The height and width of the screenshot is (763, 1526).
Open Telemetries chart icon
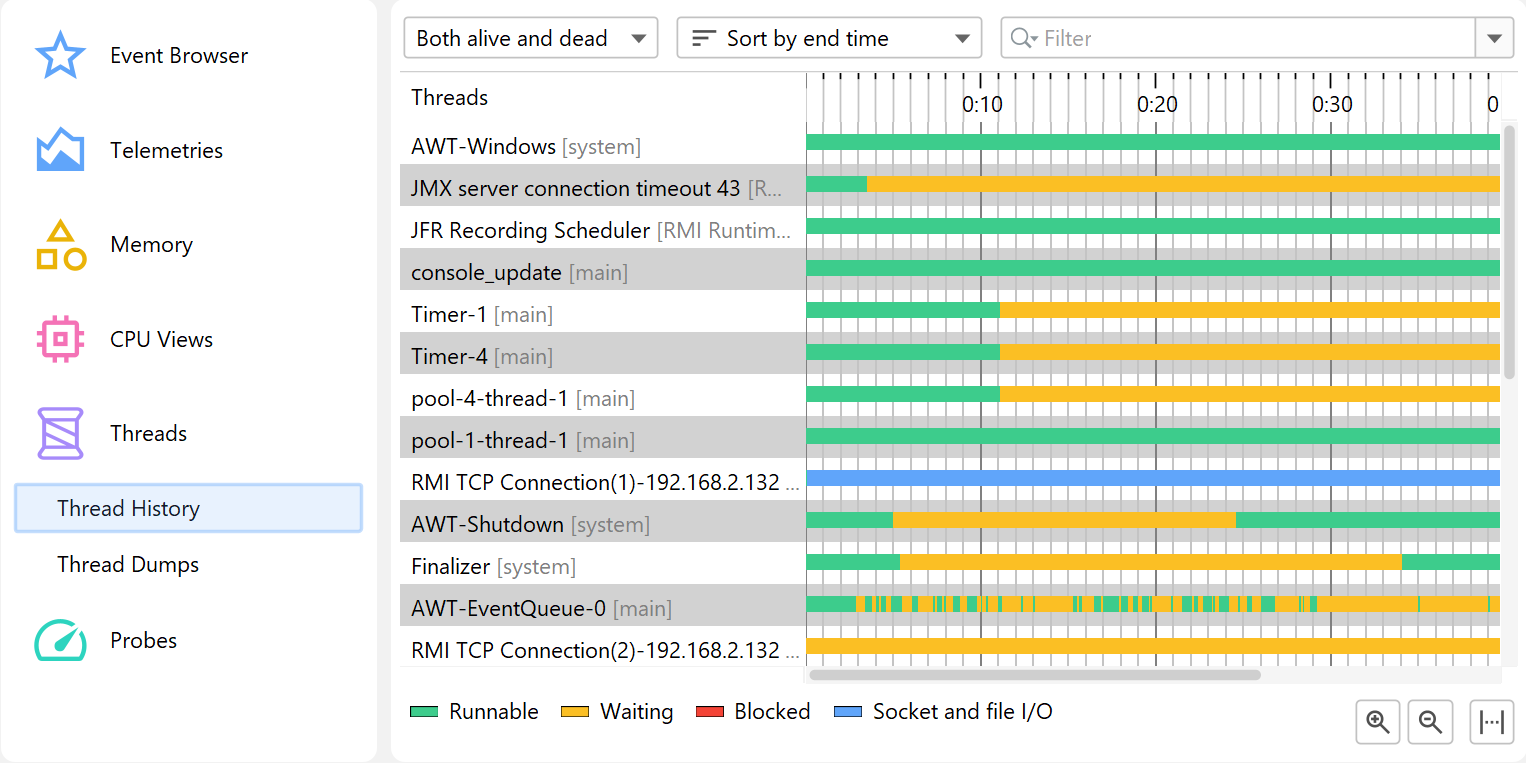60,150
